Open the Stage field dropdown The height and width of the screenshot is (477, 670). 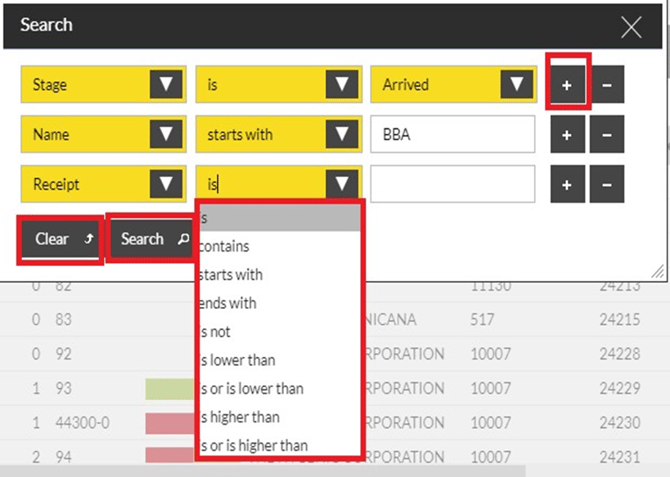pyautogui.click(x=165, y=85)
